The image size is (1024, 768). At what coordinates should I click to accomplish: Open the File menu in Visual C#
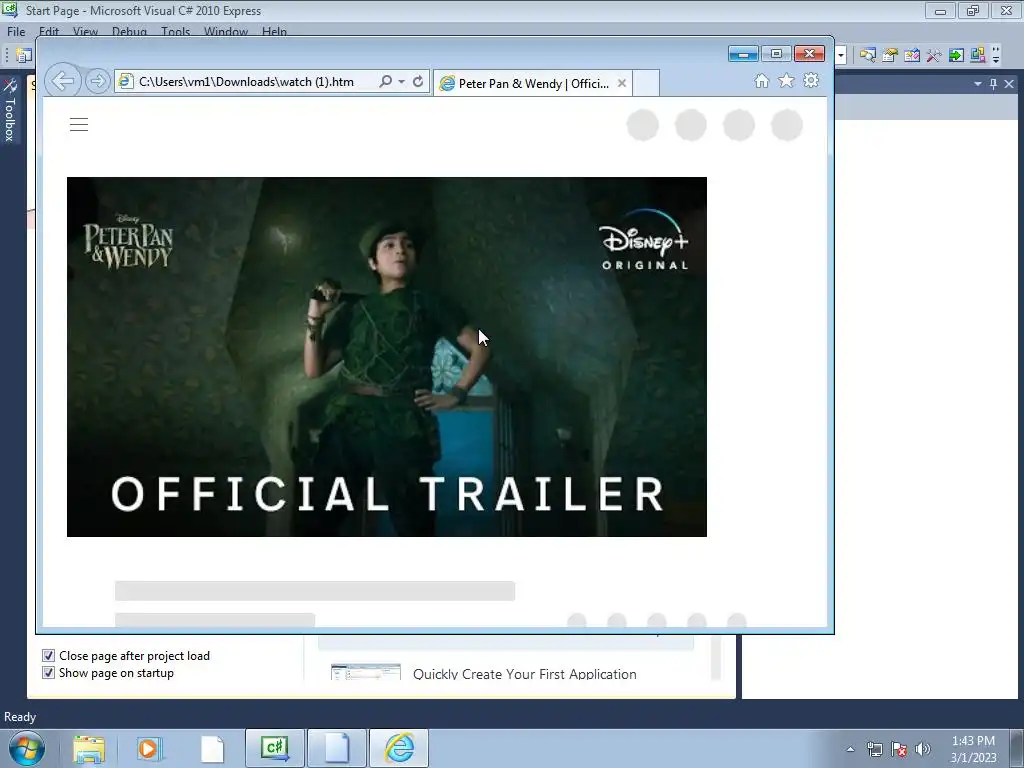[x=16, y=31]
